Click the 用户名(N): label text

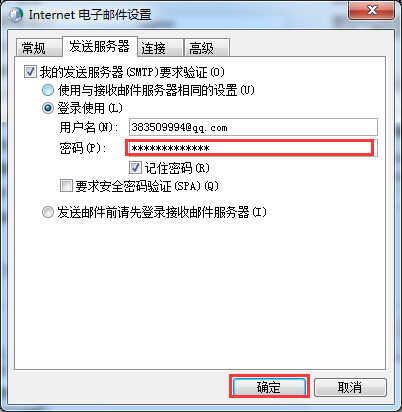(89, 127)
